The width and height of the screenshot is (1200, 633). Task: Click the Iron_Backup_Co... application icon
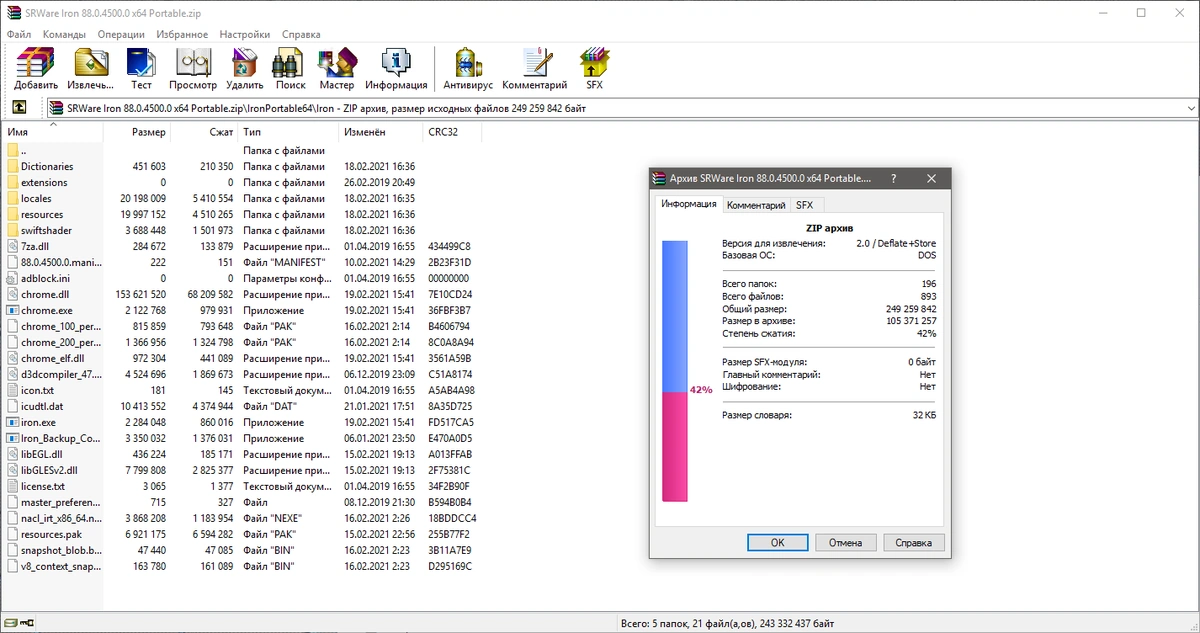pos(12,438)
